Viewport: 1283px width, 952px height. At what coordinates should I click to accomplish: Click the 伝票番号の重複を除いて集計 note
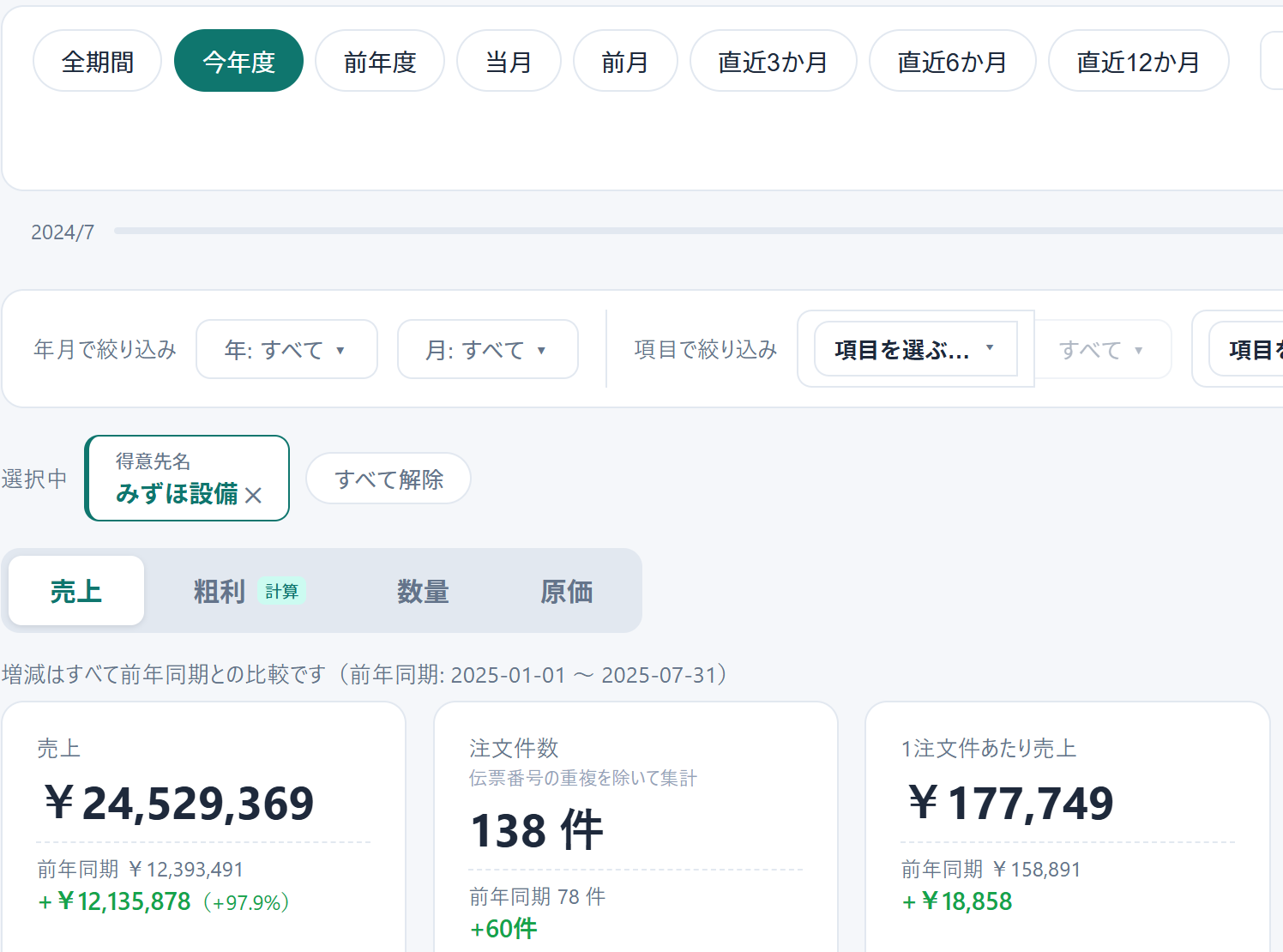coord(583,778)
